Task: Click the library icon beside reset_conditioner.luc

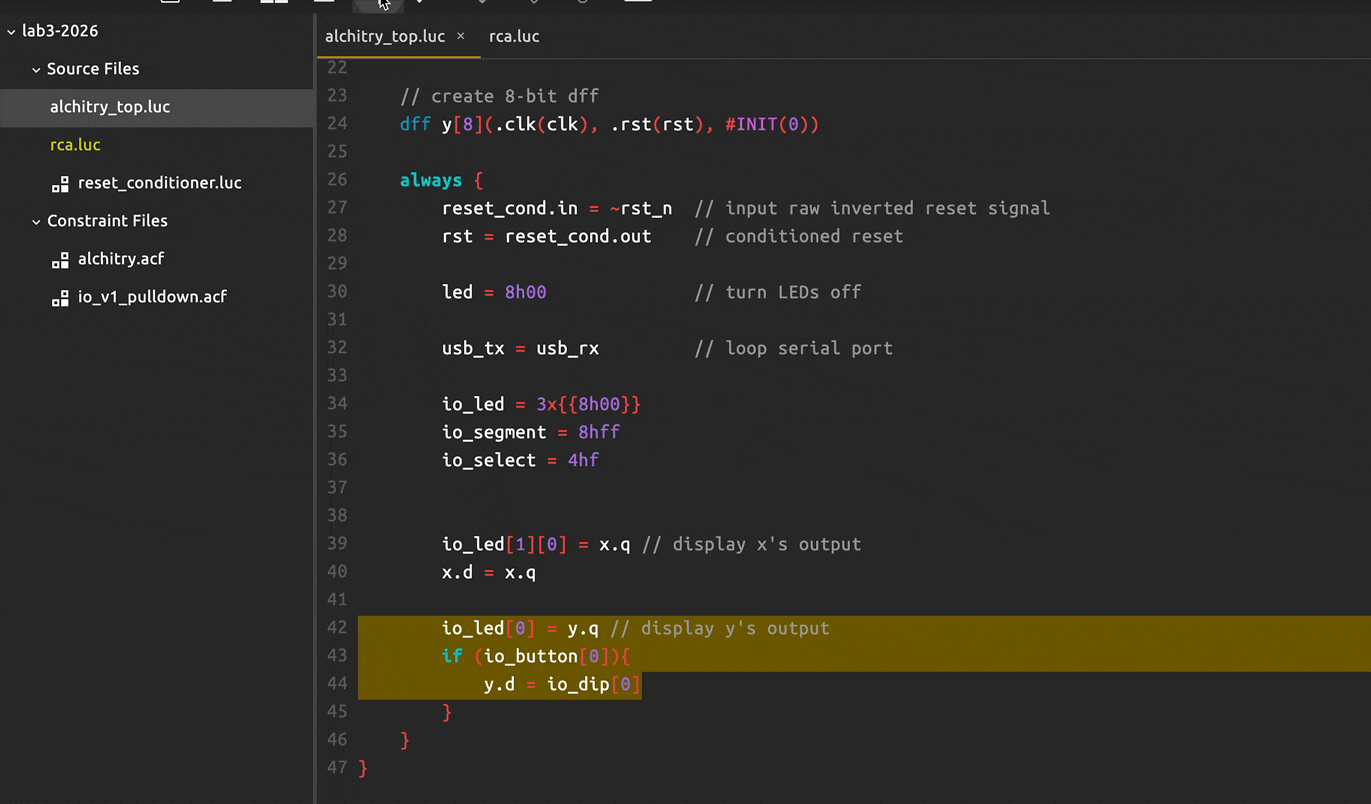Action: pyautogui.click(x=60, y=184)
